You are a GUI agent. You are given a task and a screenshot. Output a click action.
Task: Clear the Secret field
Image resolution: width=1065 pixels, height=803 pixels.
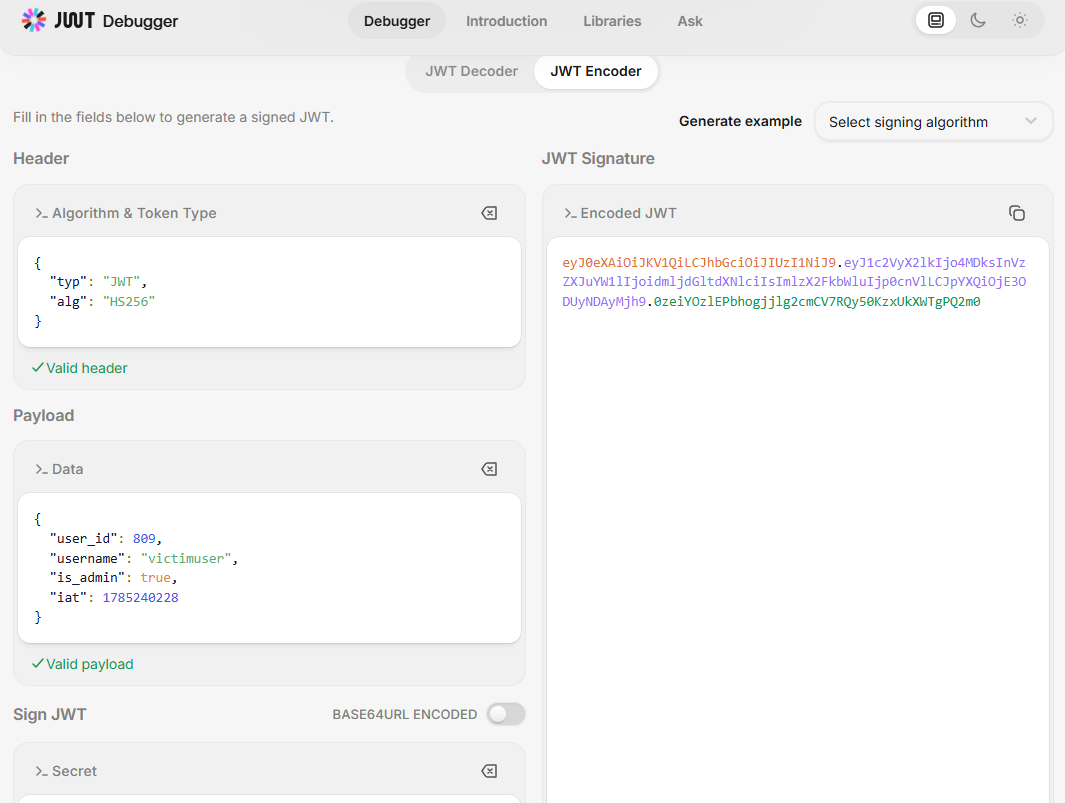(489, 771)
